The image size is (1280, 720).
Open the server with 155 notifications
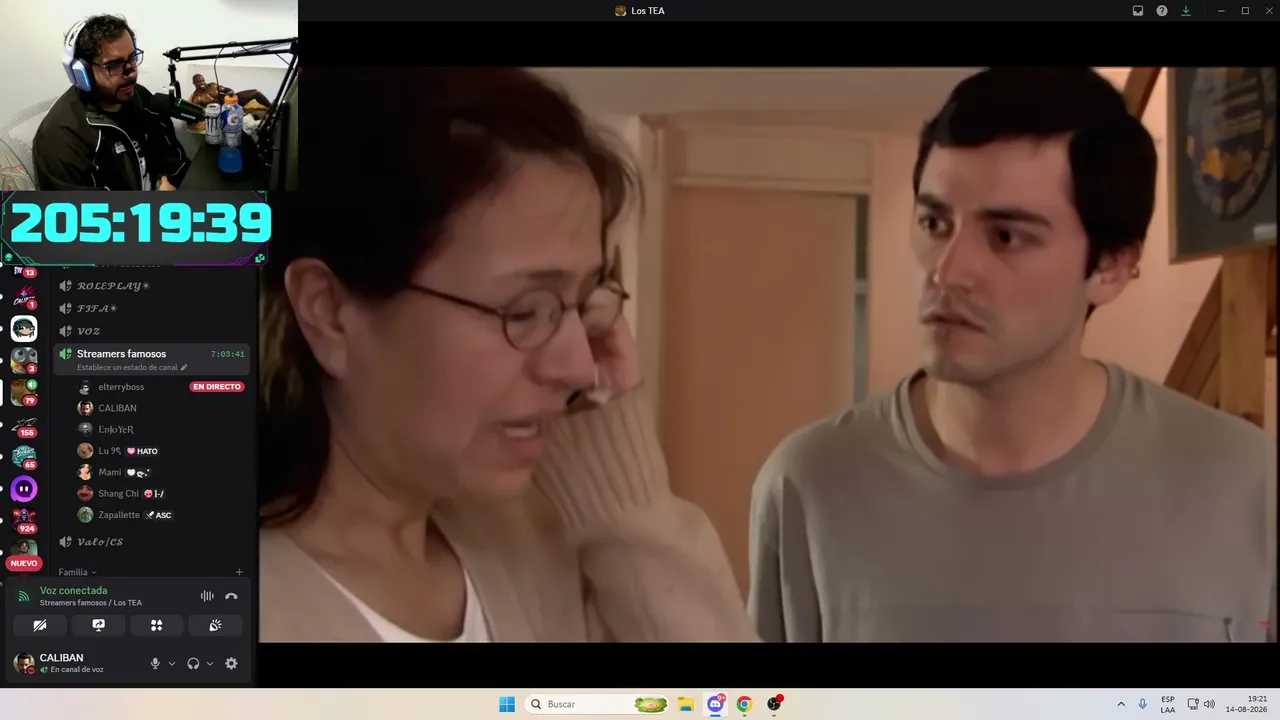24,427
